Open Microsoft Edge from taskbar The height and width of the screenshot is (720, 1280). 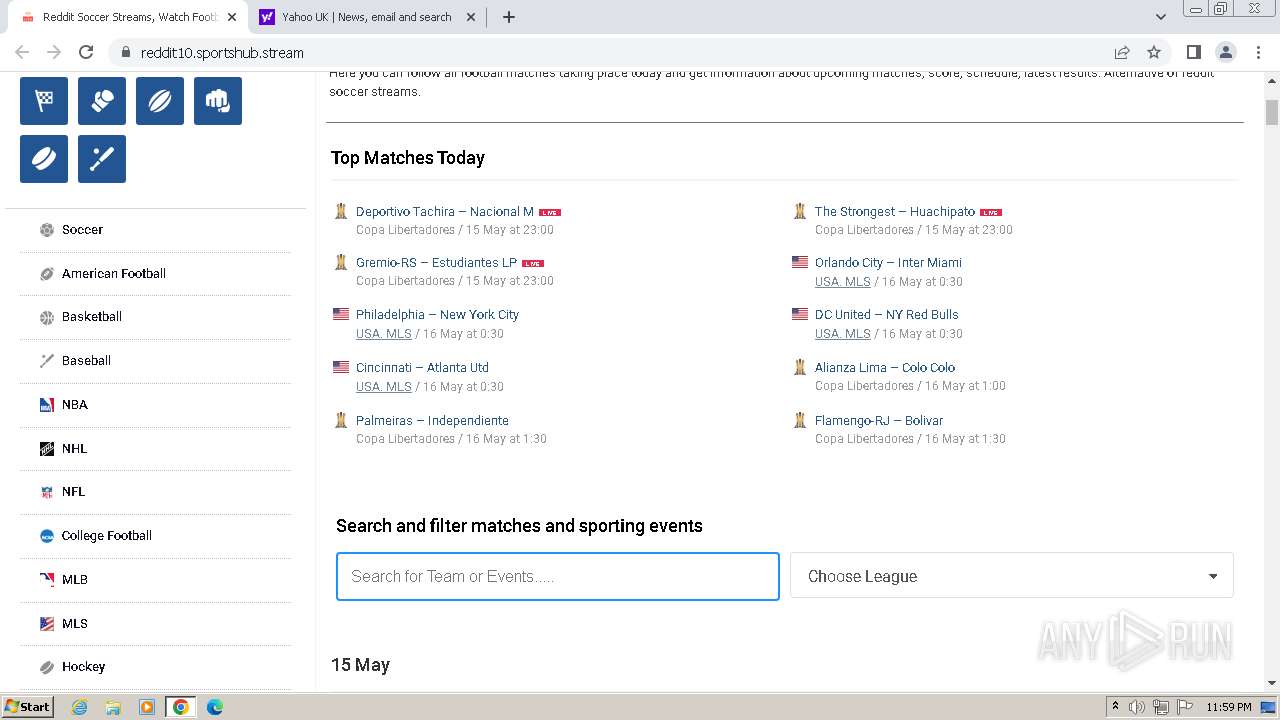(x=215, y=707)
